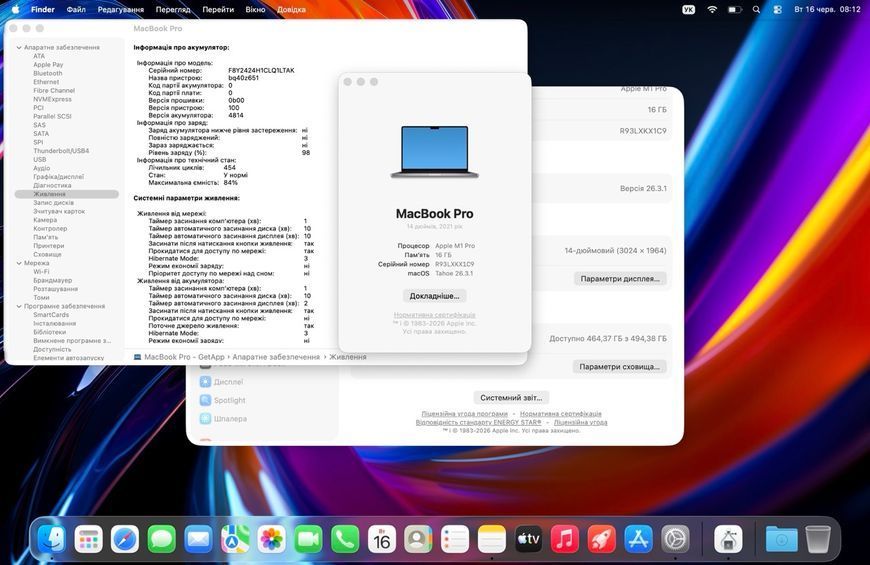Select NVMExpress in sidebar

point(52,99)
